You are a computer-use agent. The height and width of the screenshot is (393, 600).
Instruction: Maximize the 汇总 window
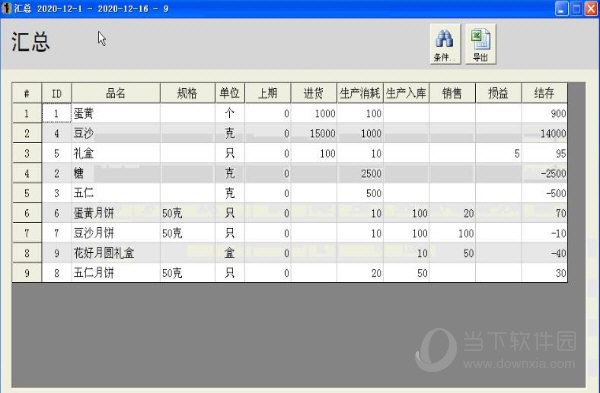[x=576, y=9]
